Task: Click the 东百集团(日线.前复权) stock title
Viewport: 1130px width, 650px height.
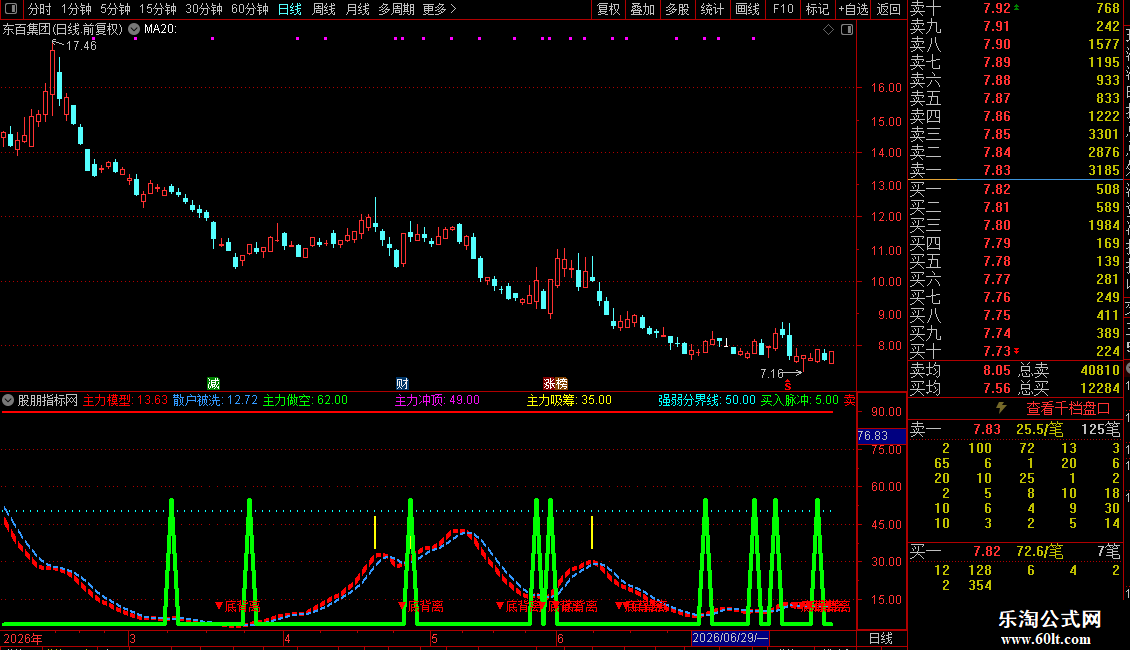Action: click(63, 30)
